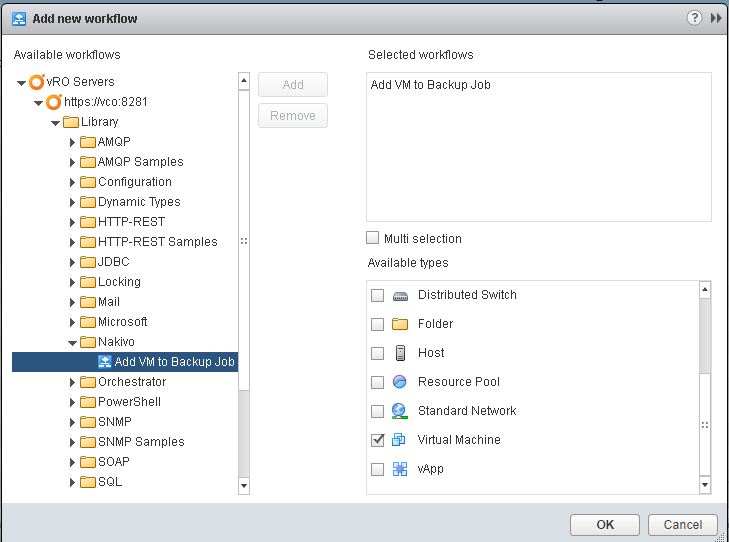Expand the Orchestrator folder arrow
The image size is (729, 542).
pos(72,382)
